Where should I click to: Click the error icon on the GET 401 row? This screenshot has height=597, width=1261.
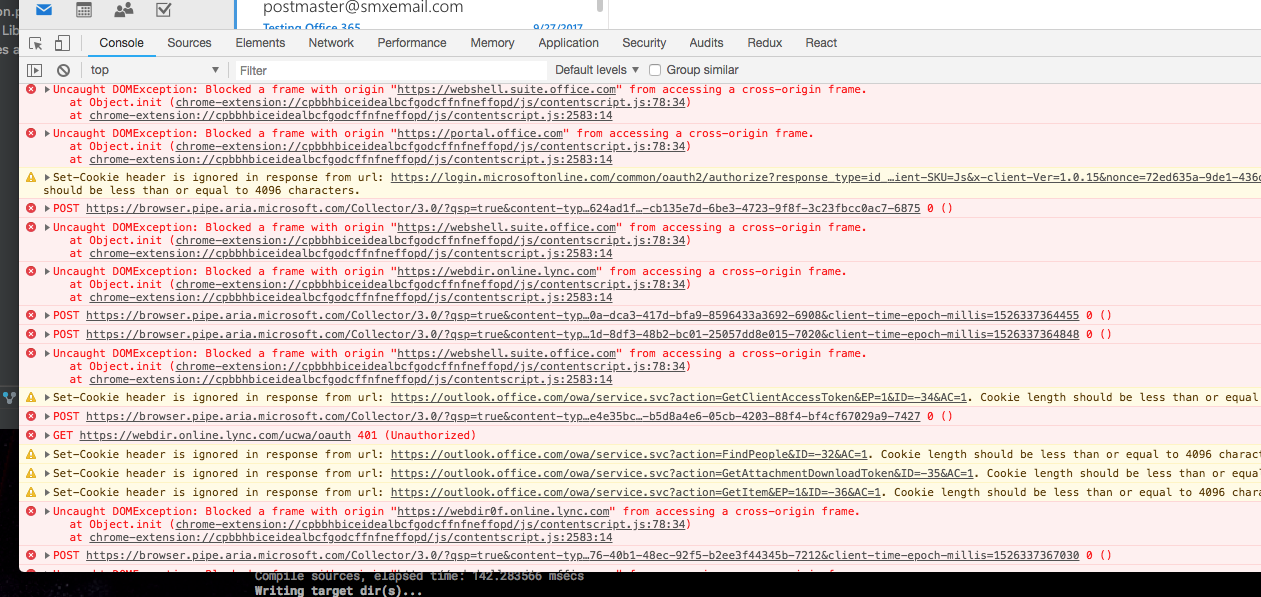click(x=31, y=436)
